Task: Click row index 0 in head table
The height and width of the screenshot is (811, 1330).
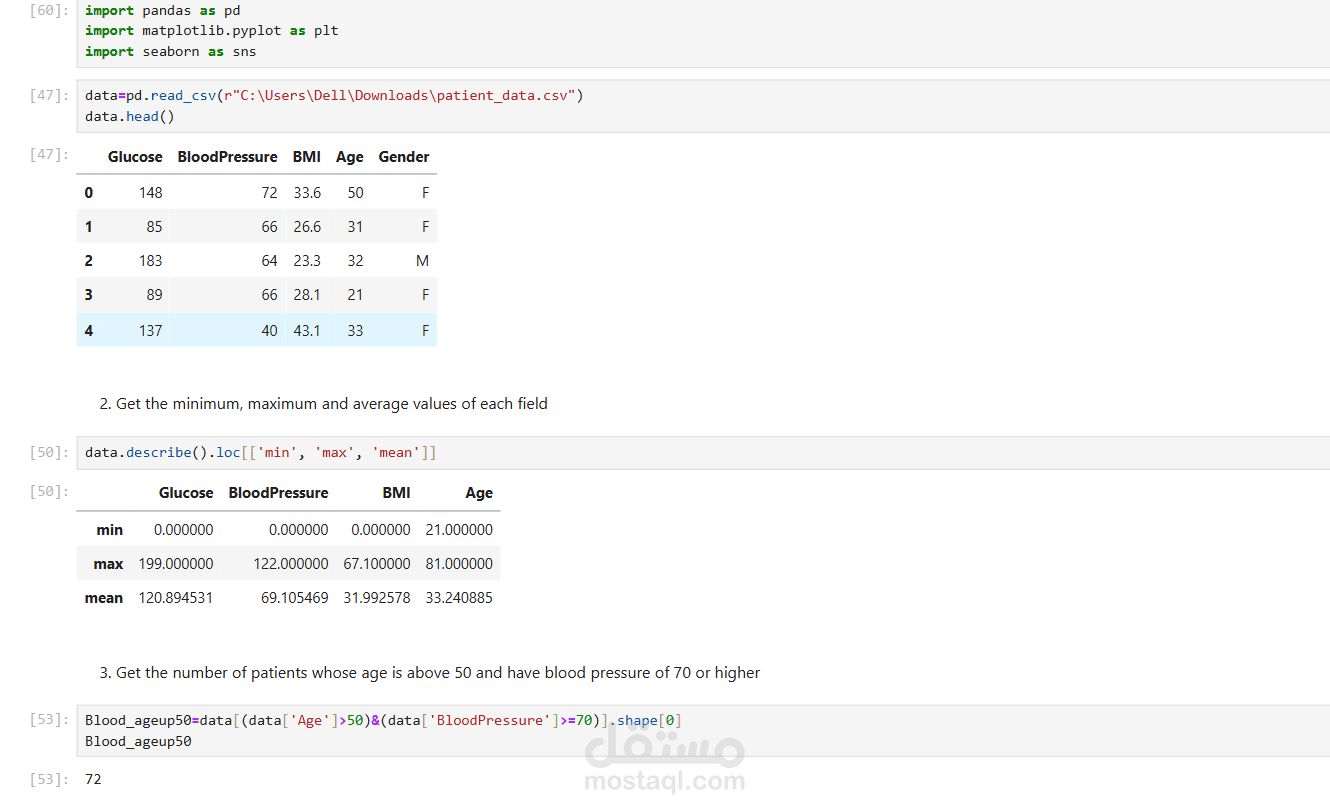Action: [x=89, y=193]
